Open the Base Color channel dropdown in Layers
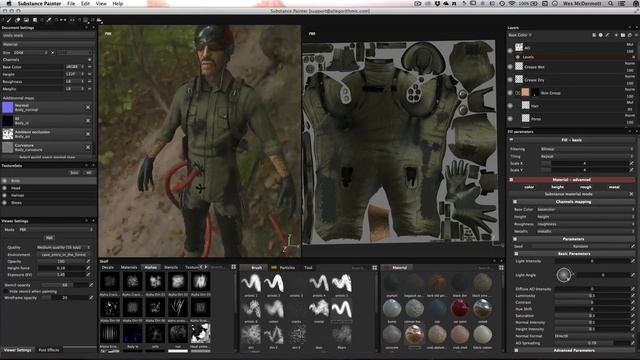 (520, 35)
